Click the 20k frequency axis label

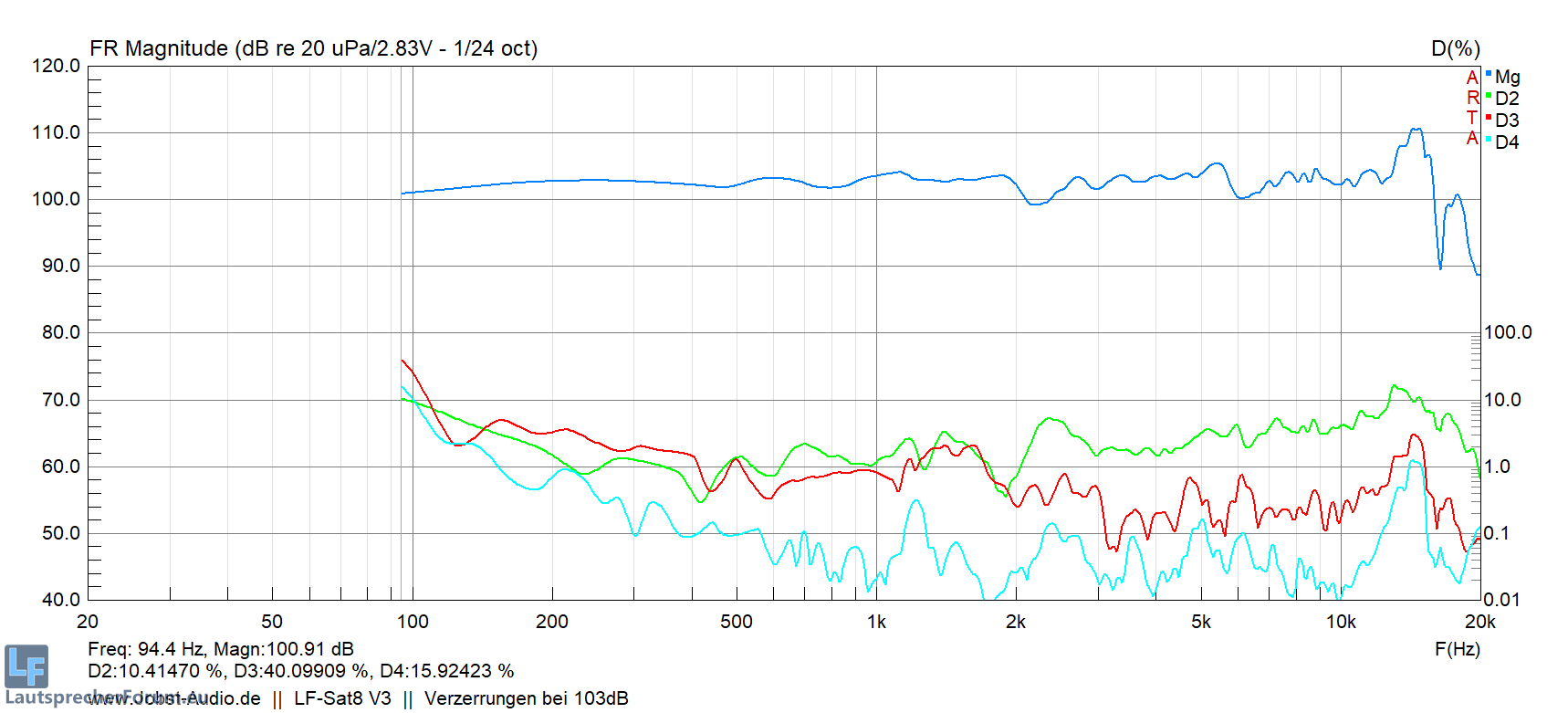point(1479,622)
